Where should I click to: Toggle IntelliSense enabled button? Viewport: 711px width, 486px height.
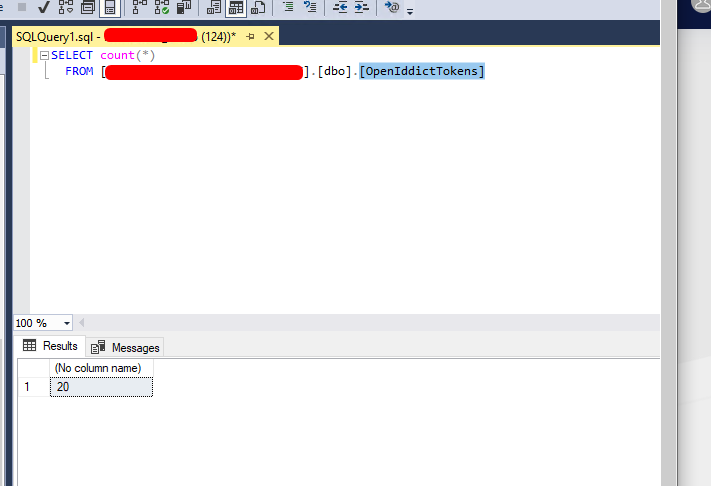click(110, 7)
